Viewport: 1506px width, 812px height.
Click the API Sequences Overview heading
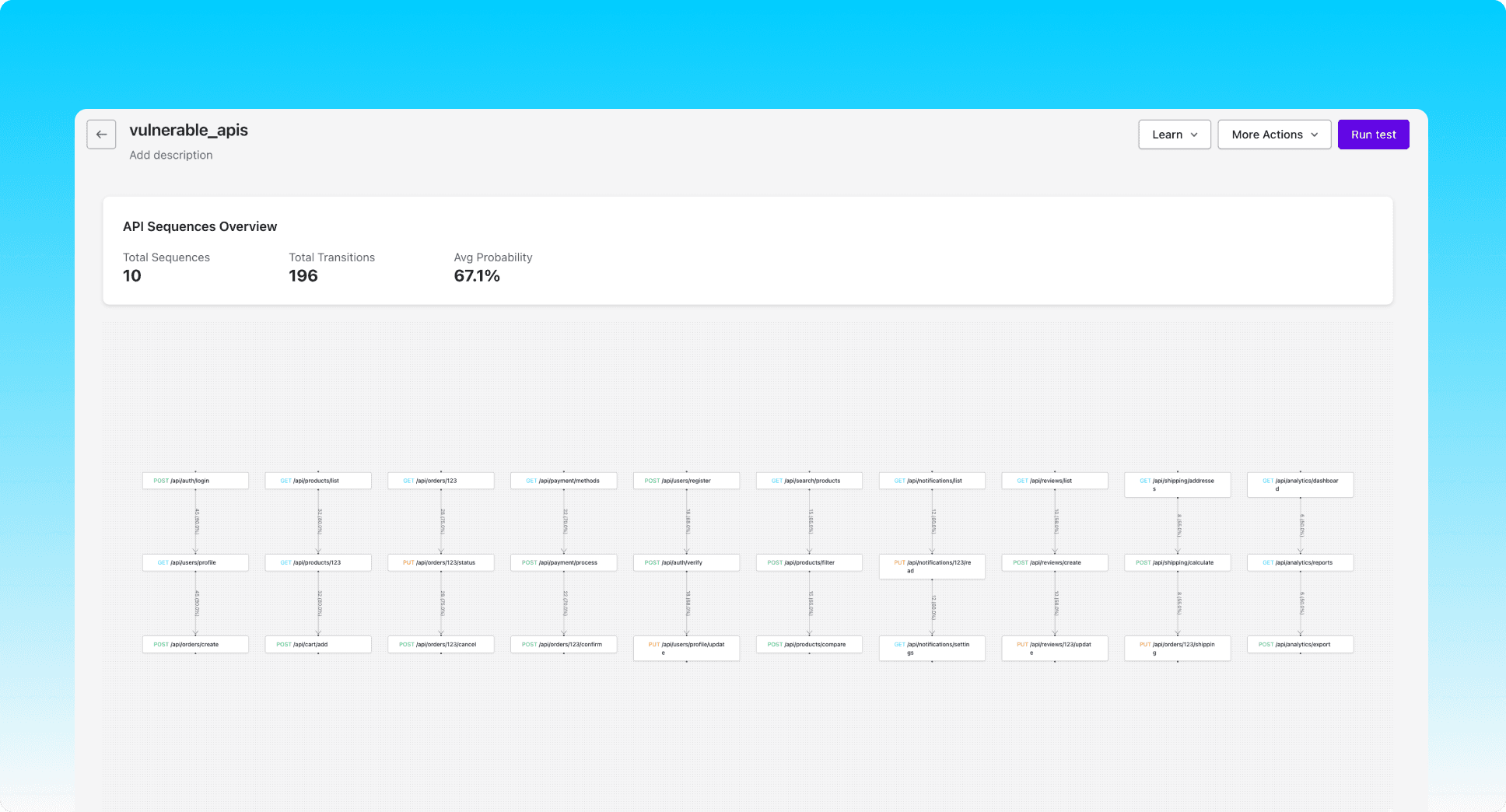coord(200,226)
